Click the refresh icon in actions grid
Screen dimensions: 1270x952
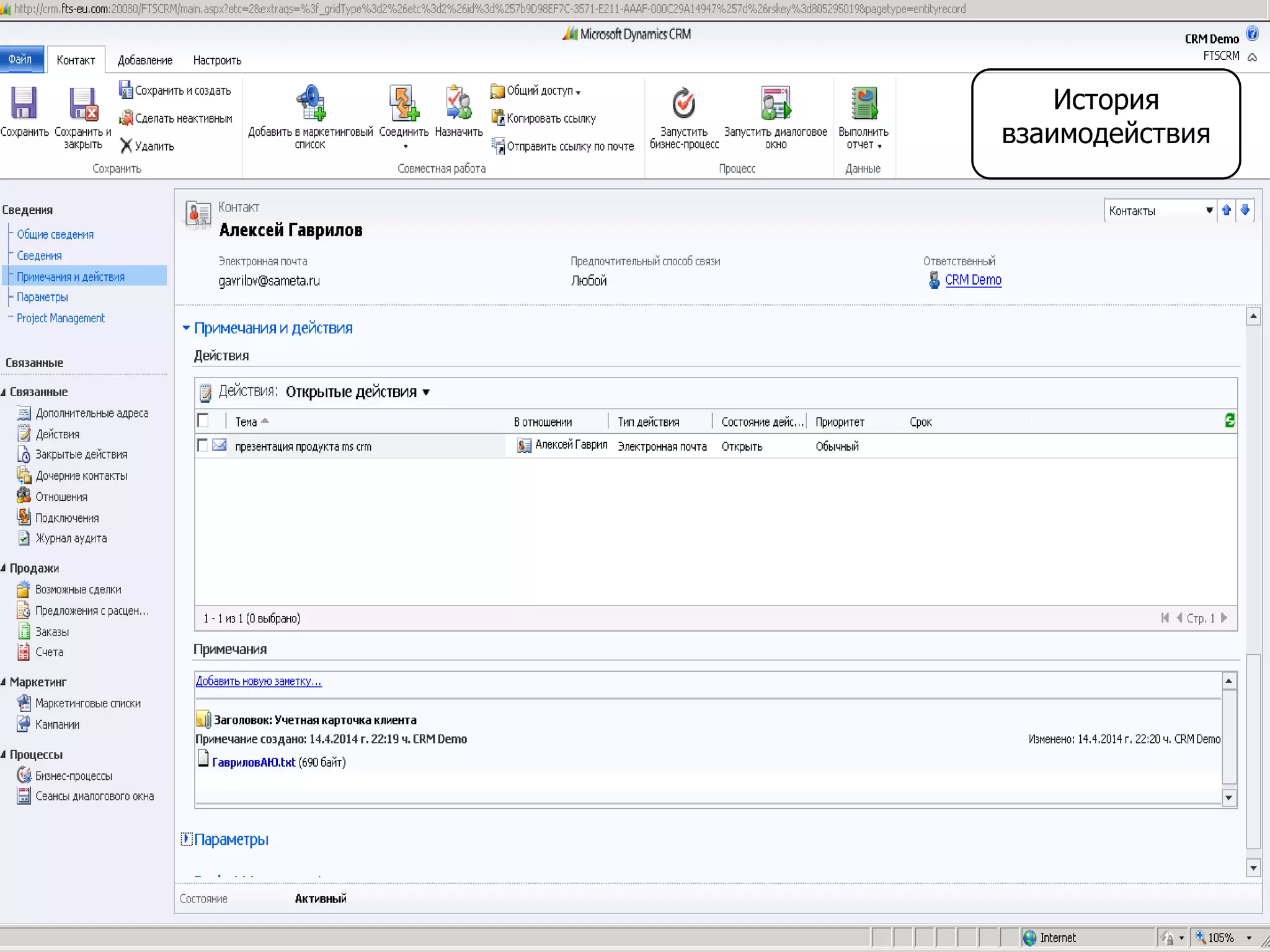tap(1229, 421)
